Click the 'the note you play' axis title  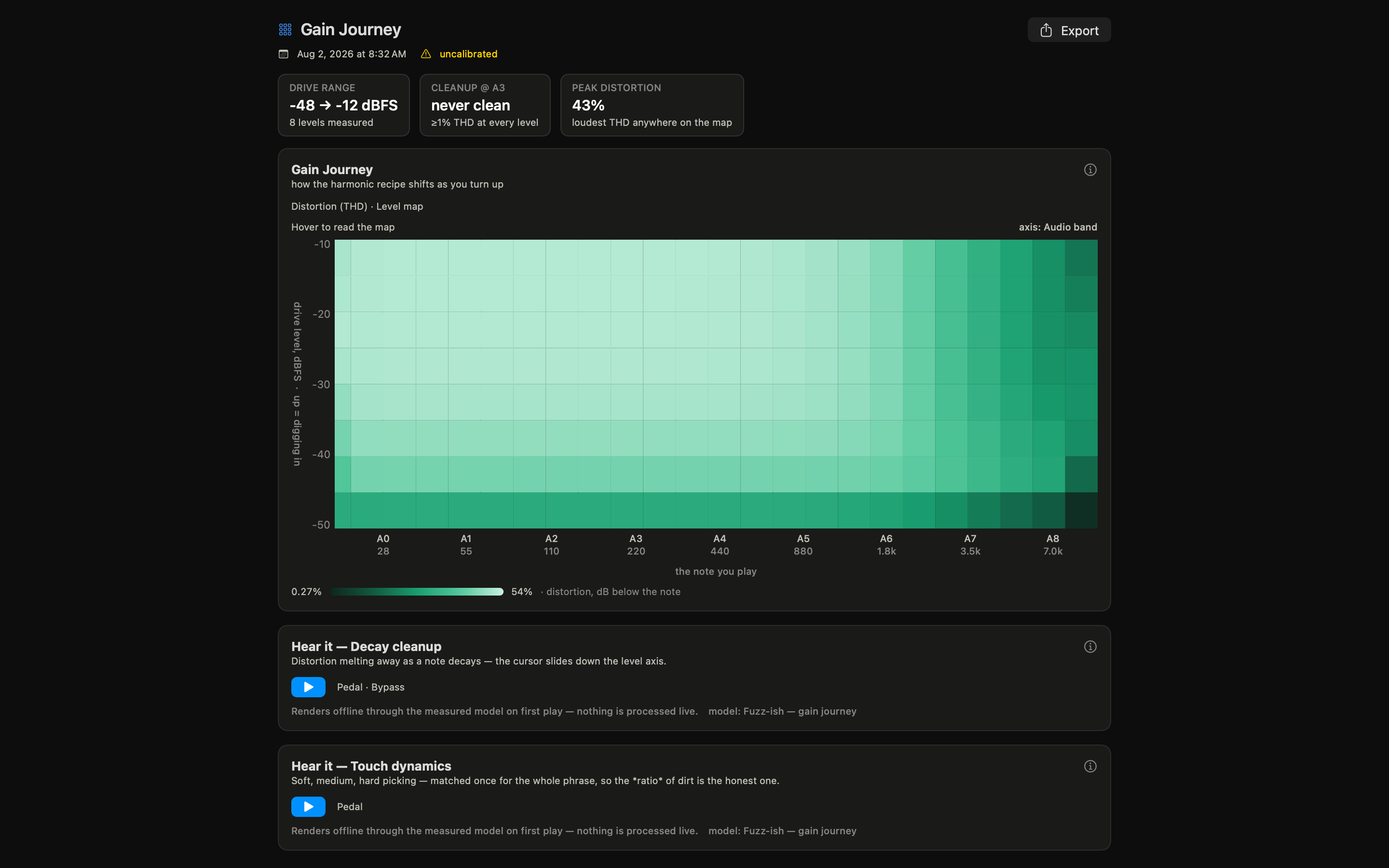(716, 572)
